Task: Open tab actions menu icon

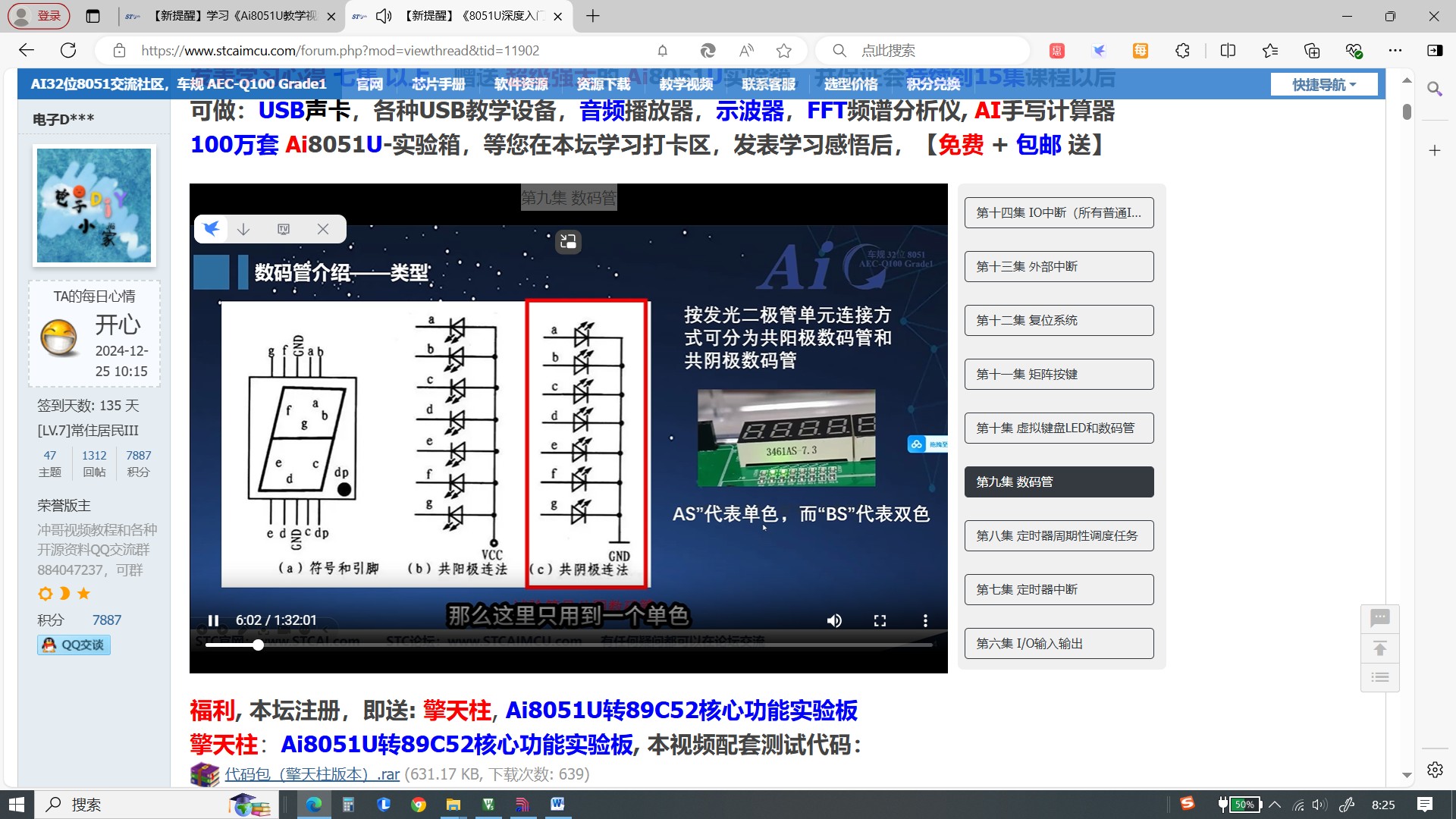Action: (x=93, y=16)
